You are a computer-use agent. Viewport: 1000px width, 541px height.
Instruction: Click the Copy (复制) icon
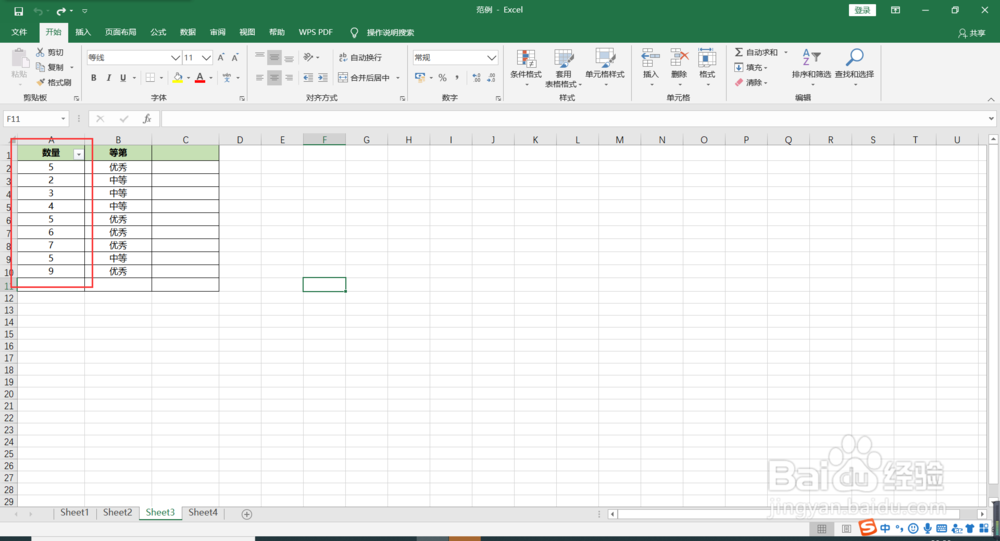click(40, 67)
